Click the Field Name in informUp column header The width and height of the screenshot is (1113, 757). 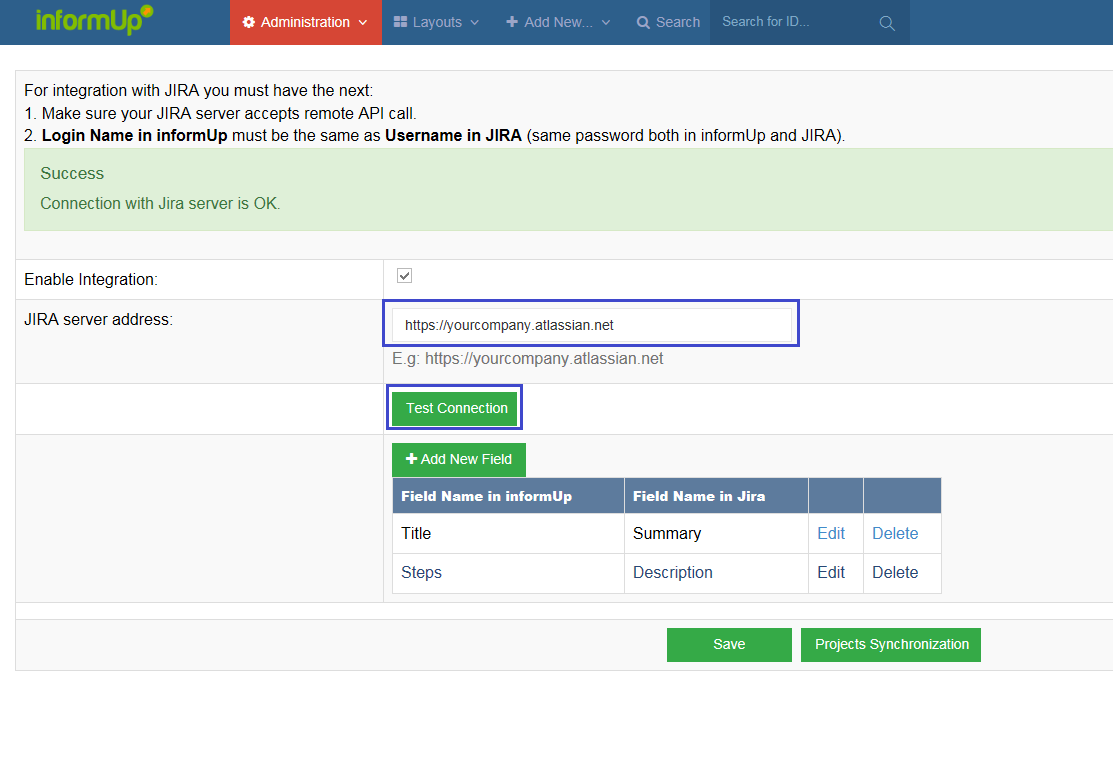(x=508, y=496)
